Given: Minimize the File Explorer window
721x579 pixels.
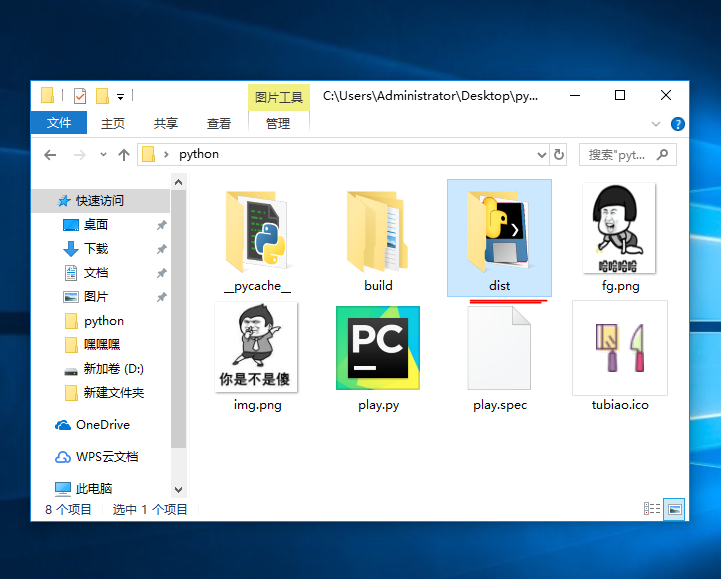Looking at the screenshot, I should click(575, 96).
